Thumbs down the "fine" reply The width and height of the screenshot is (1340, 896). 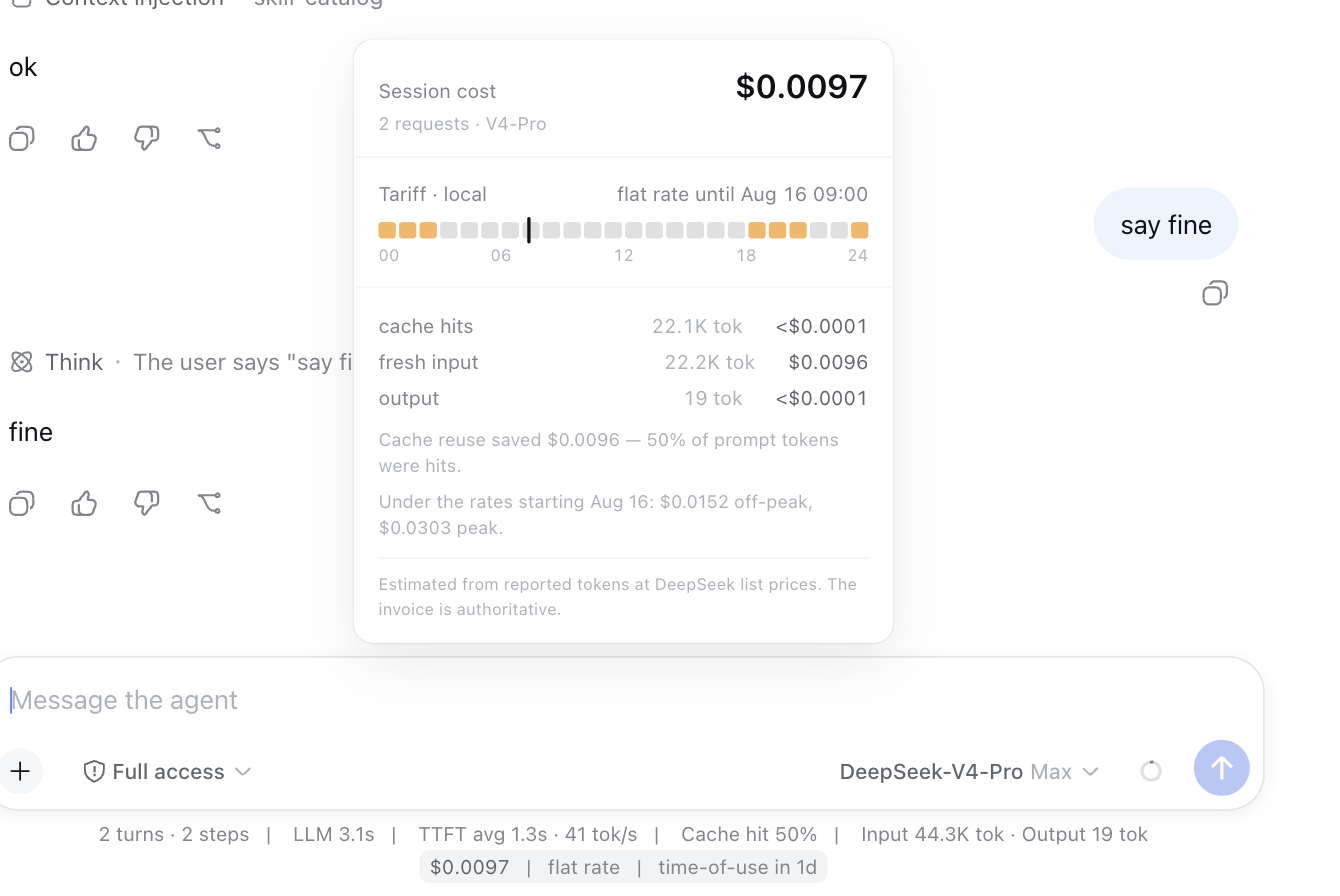(147, 503)
